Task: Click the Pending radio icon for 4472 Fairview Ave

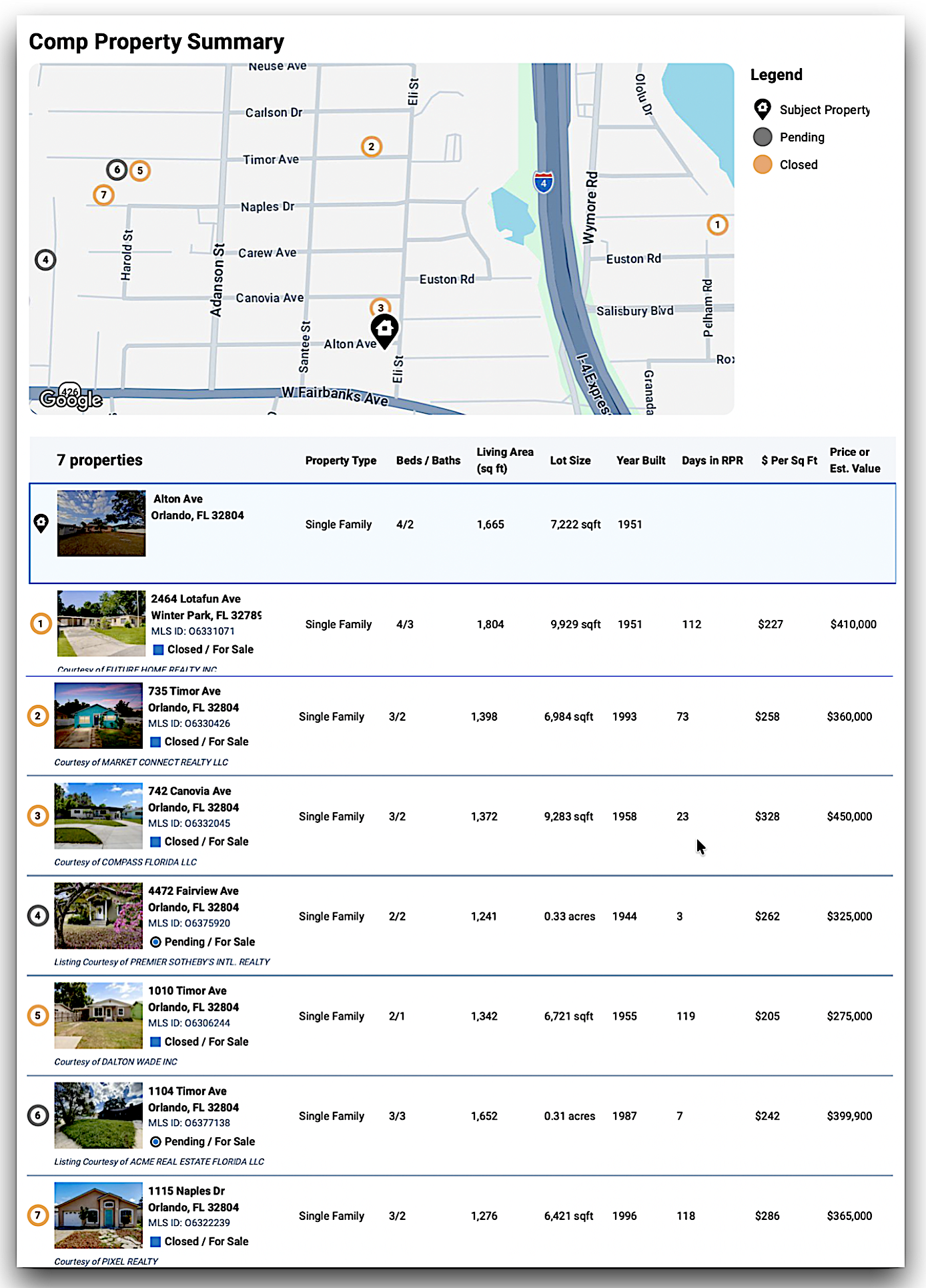Action: tap(155, 942)
